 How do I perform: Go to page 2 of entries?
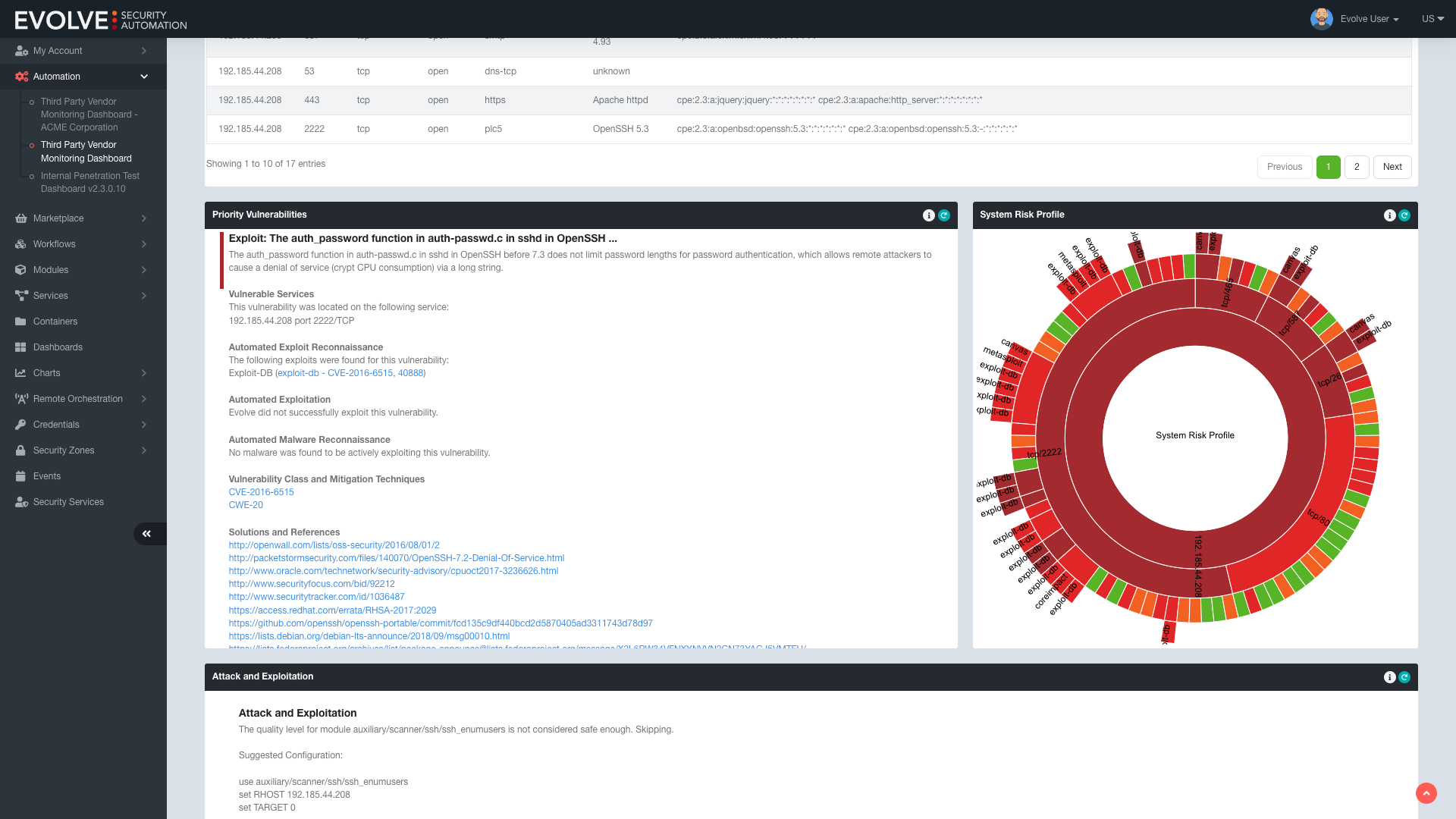tap(1357, 167)
